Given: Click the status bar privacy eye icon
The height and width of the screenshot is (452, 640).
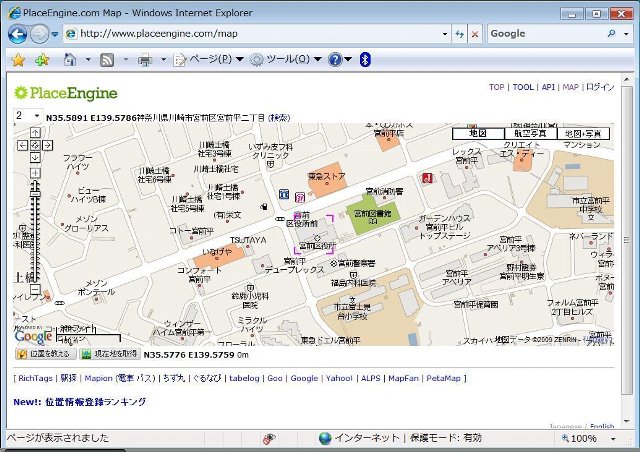Looking at the screenshot, I should (x=269, y=439).
